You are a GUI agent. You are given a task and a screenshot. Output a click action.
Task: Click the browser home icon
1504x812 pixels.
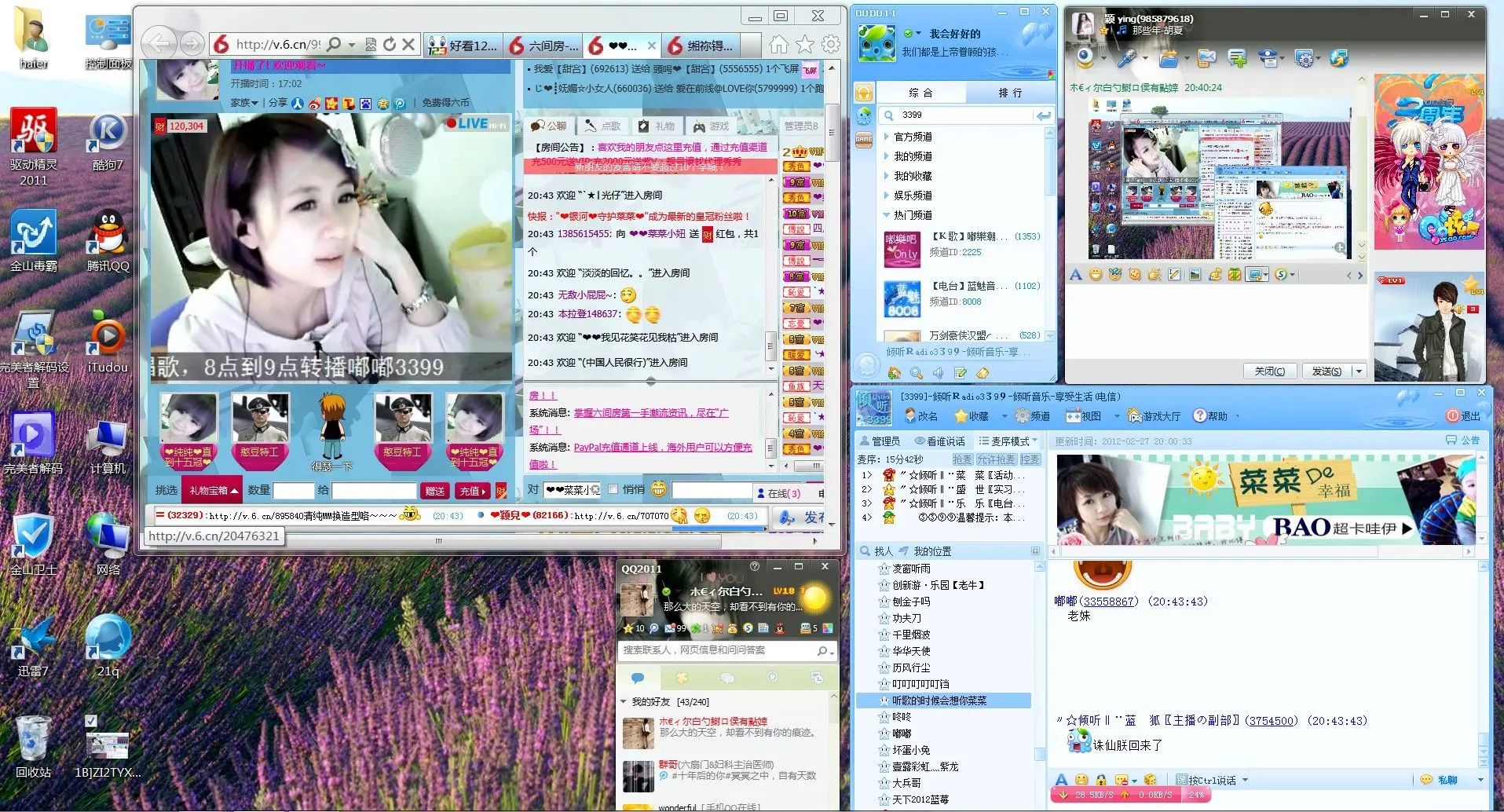pyautogui.click(x=778, y=45)
